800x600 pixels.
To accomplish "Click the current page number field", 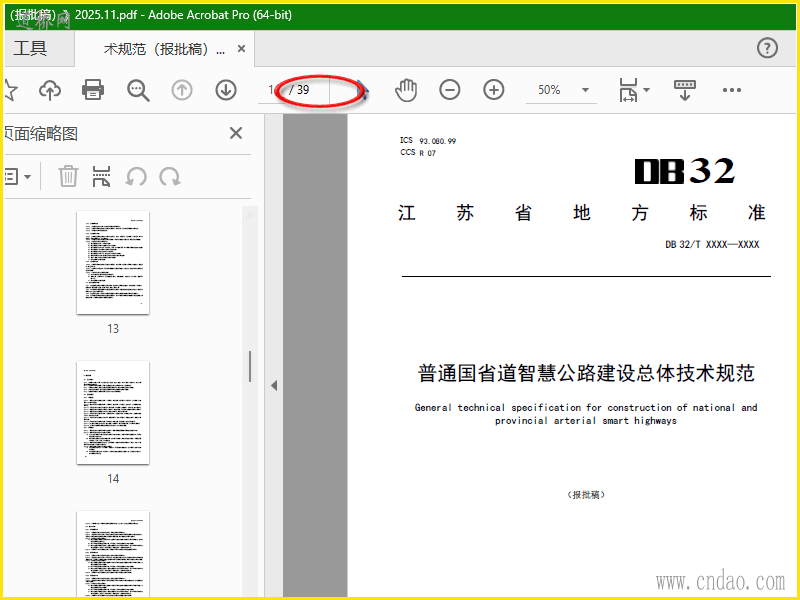I will [270, 90].
